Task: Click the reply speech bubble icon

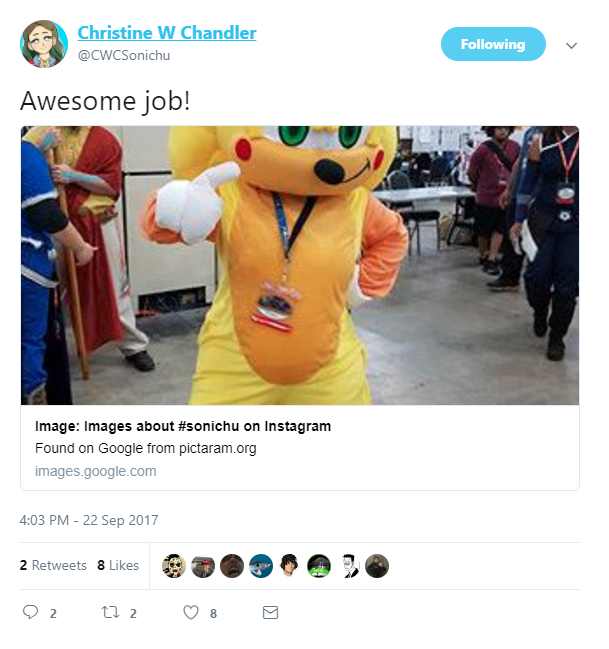Action: (x=30, y=612)
